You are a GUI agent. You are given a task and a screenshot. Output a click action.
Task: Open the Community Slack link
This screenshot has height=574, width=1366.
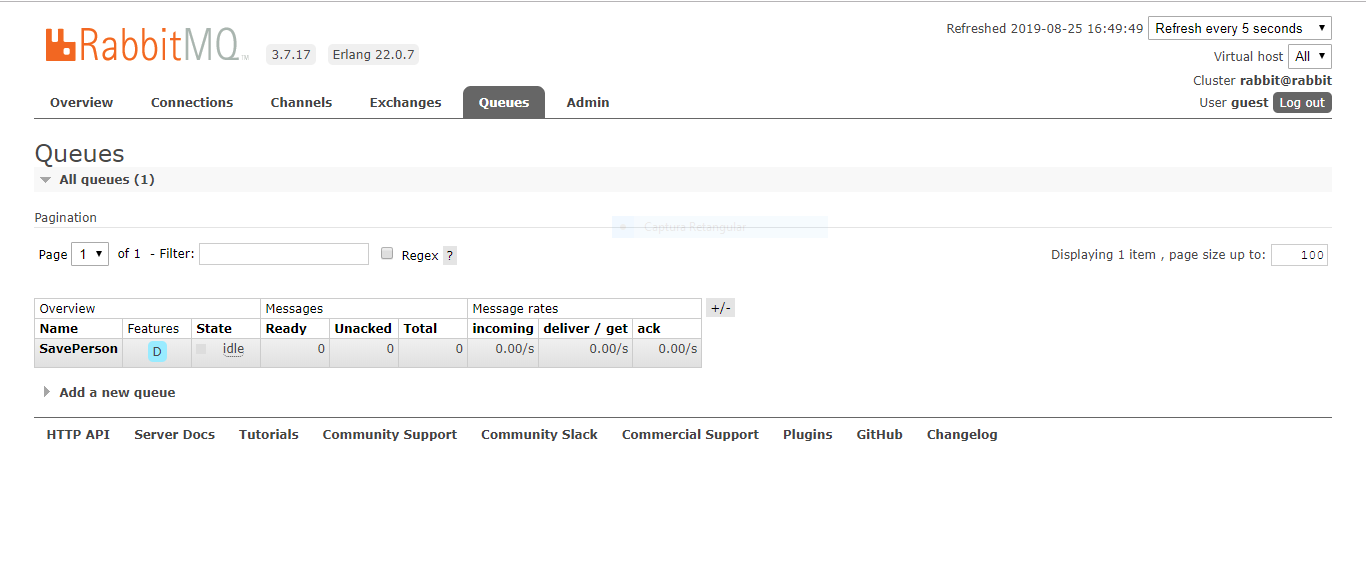point(539,434)
